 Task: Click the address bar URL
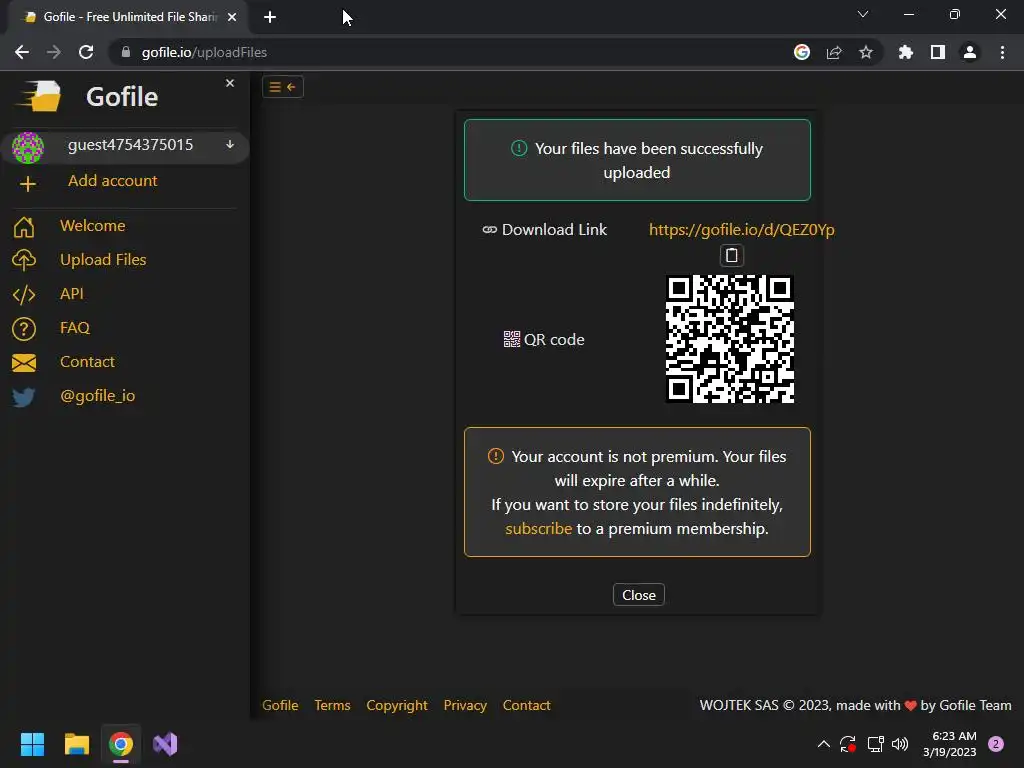204,52
